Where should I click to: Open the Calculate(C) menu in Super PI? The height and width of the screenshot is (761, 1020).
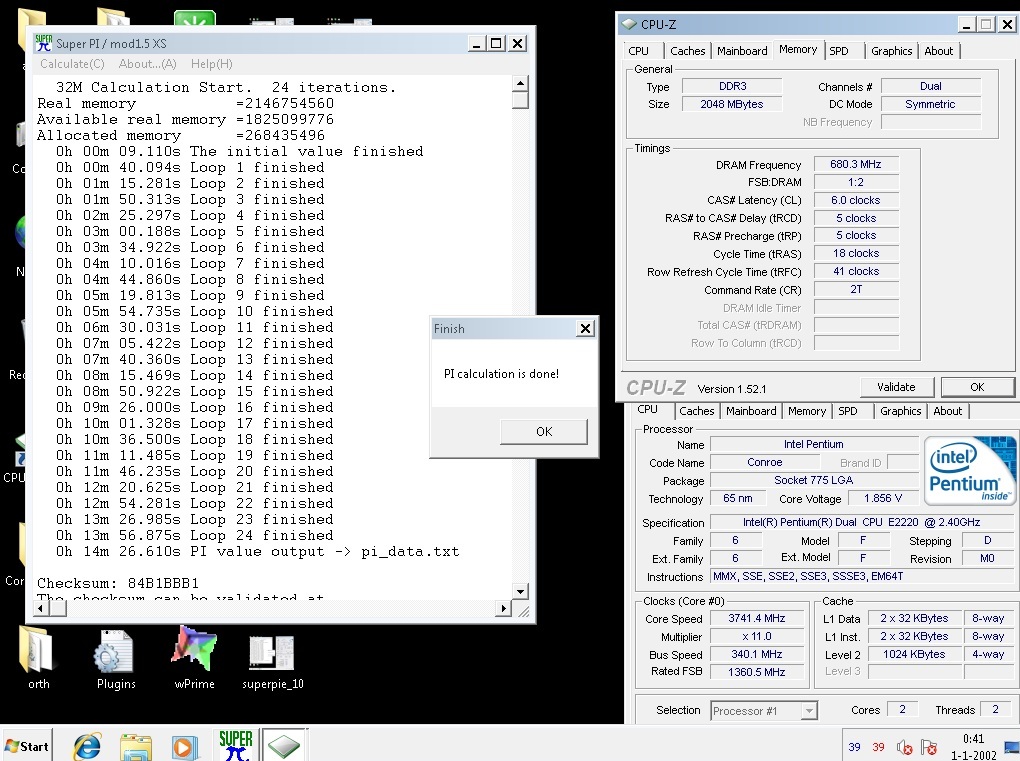click(x=72, y=64)
